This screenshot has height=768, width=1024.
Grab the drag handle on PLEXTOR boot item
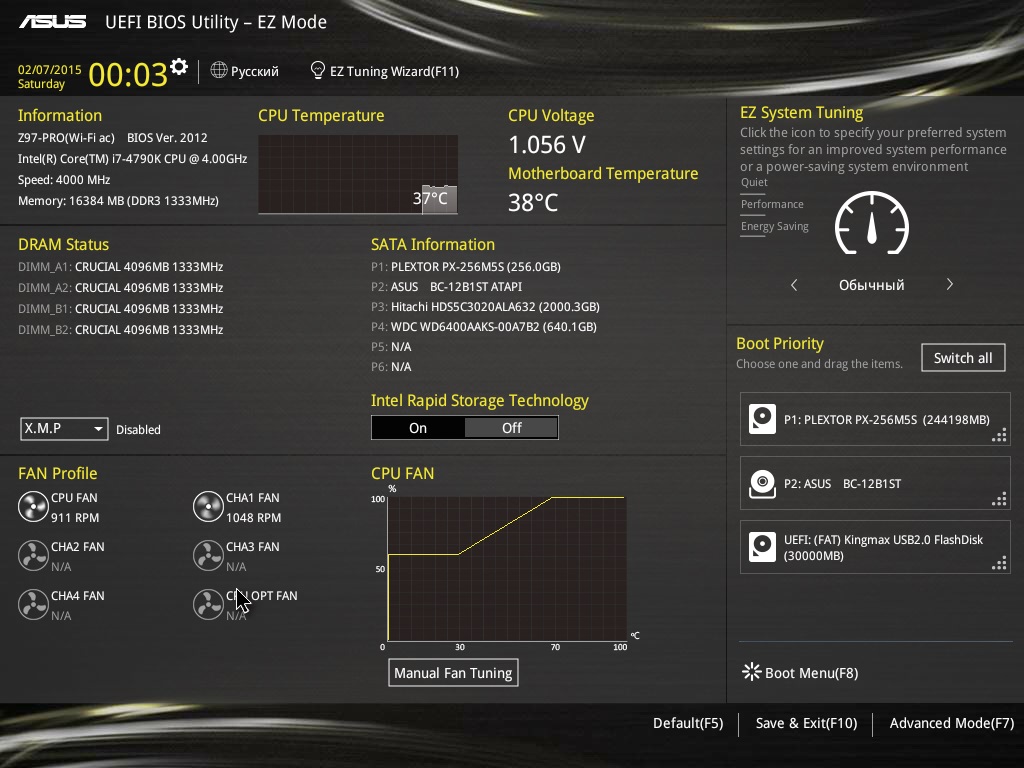[x=999, y=436]
